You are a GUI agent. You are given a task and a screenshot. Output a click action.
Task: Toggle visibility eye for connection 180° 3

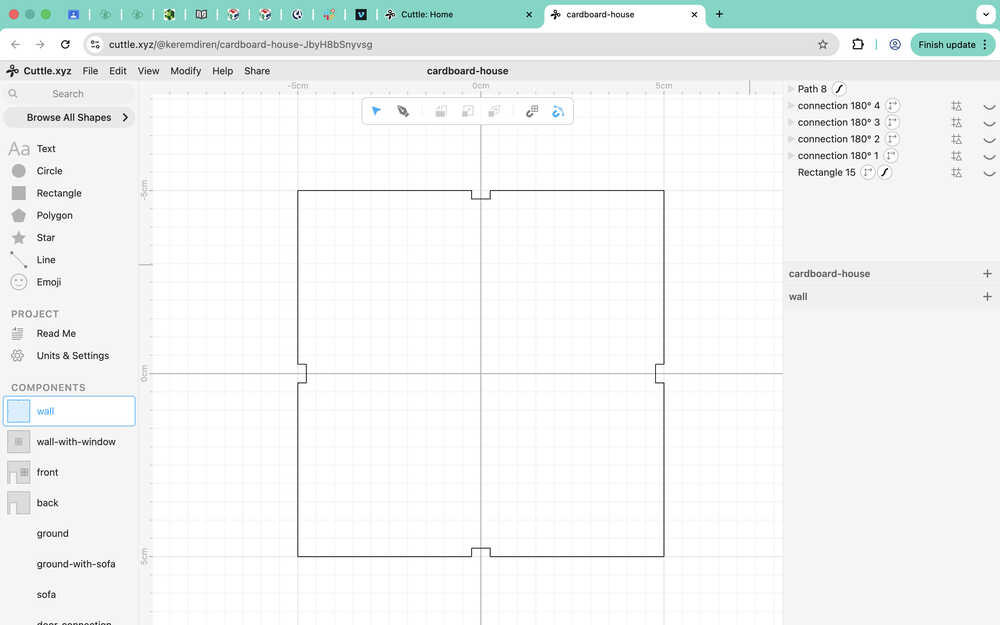click(989, 123)
